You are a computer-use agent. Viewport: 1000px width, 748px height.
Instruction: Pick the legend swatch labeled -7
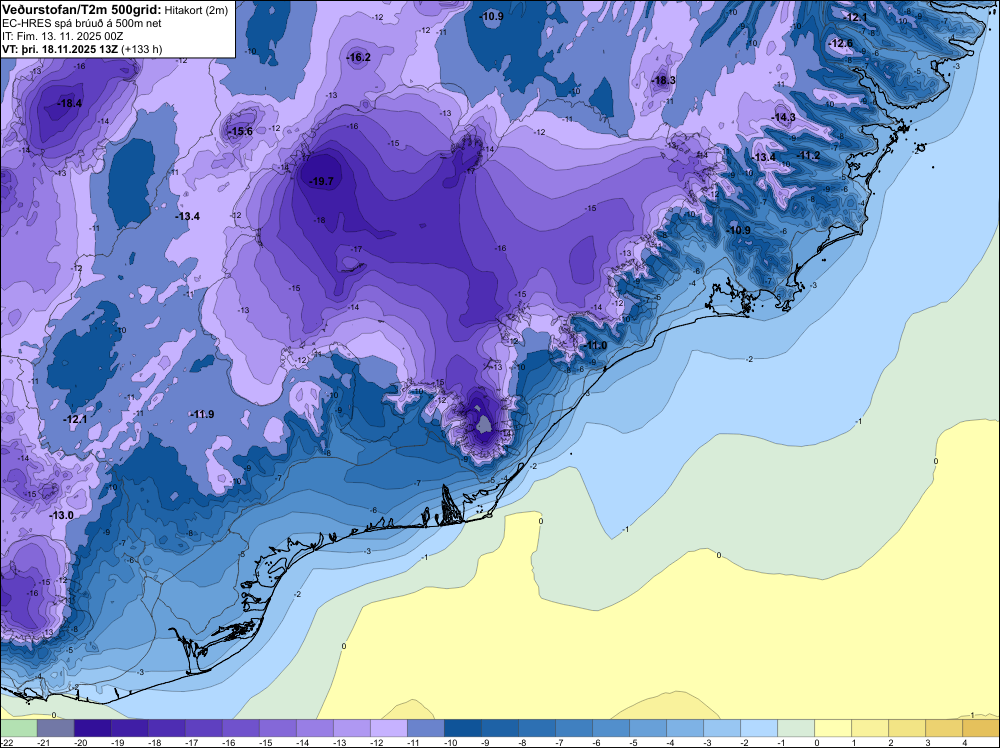click(574, 728)
